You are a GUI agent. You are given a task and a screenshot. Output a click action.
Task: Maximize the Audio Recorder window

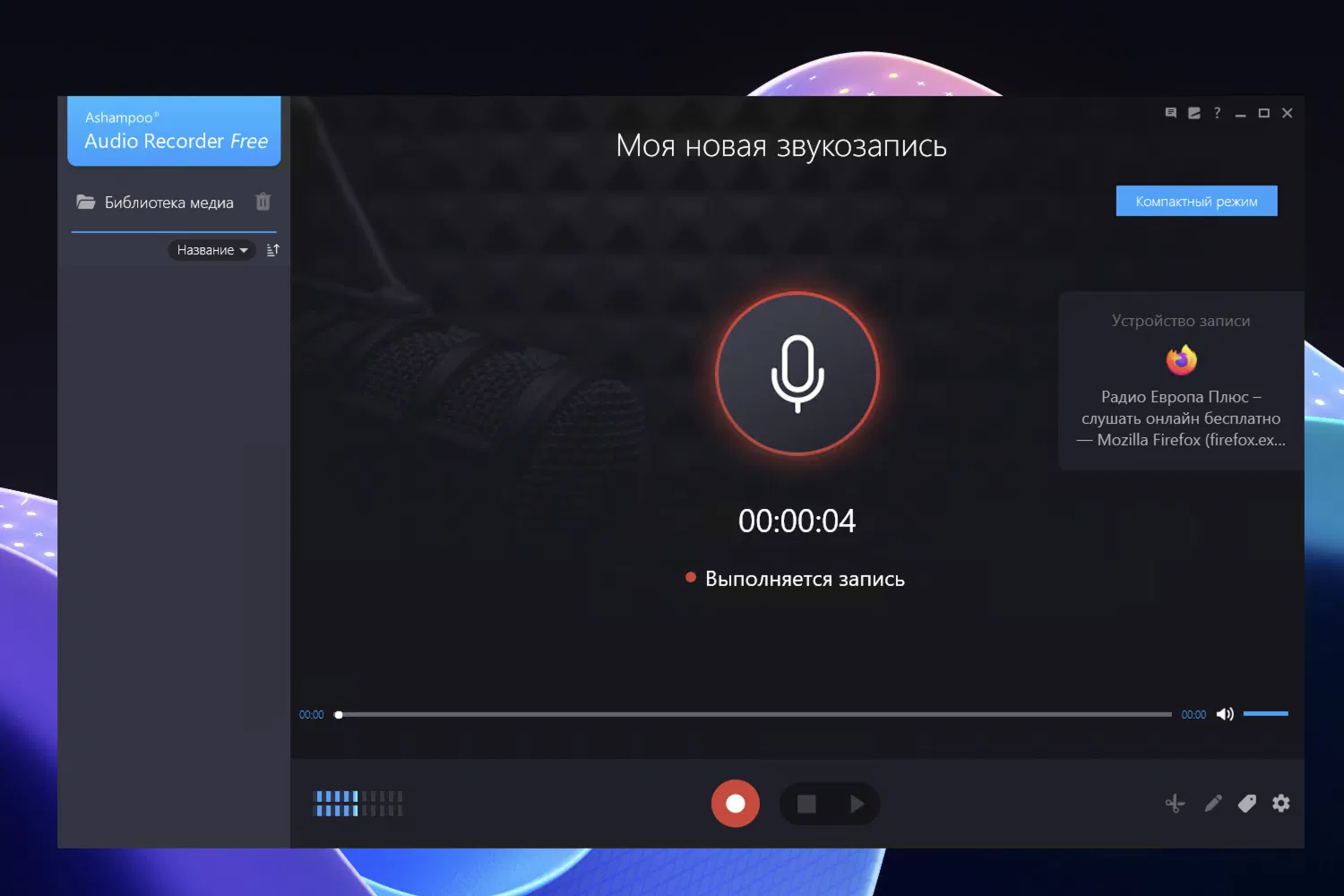click(1263, 113)
